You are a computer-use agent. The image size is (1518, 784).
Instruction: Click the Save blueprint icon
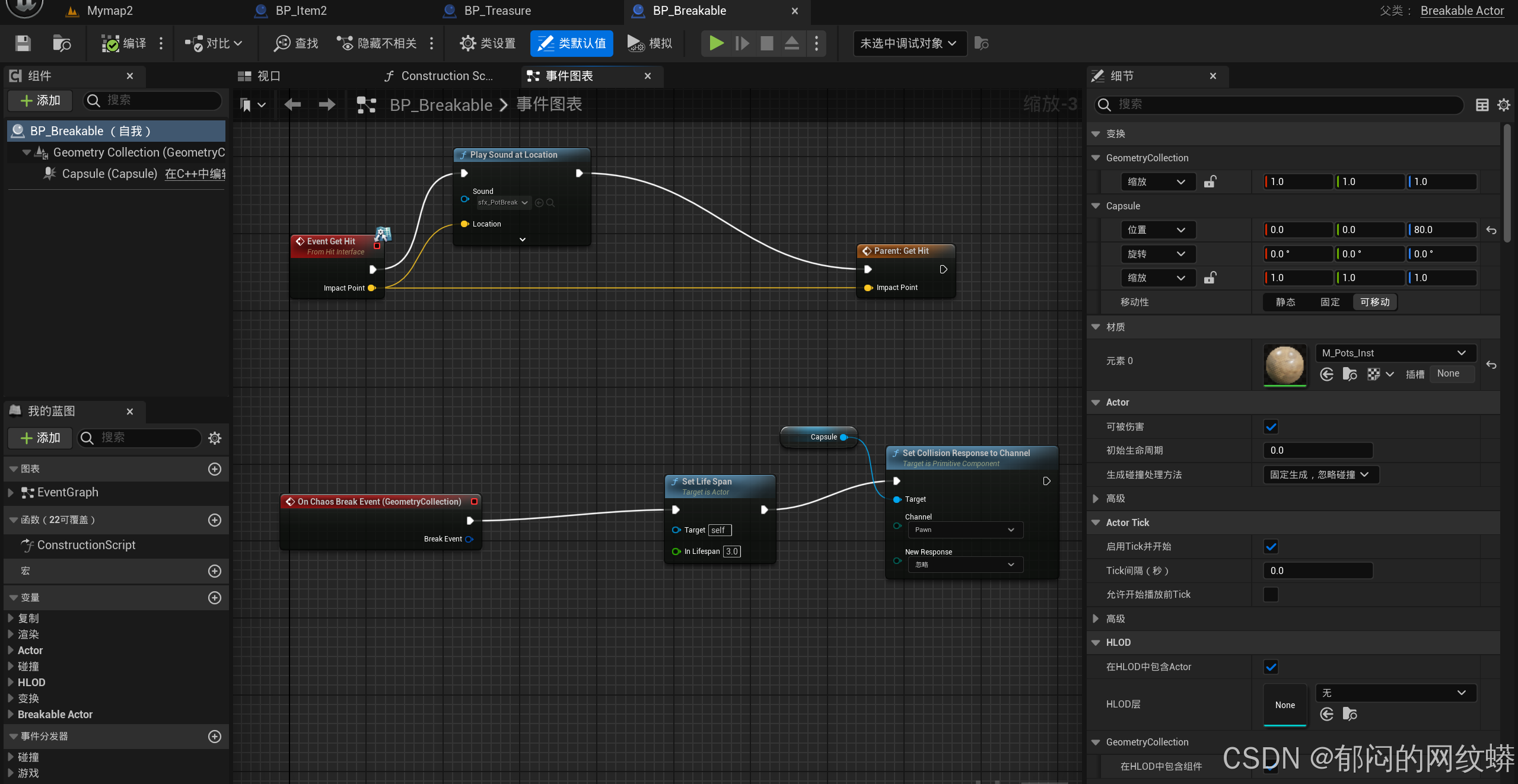(x=23, y=43)
